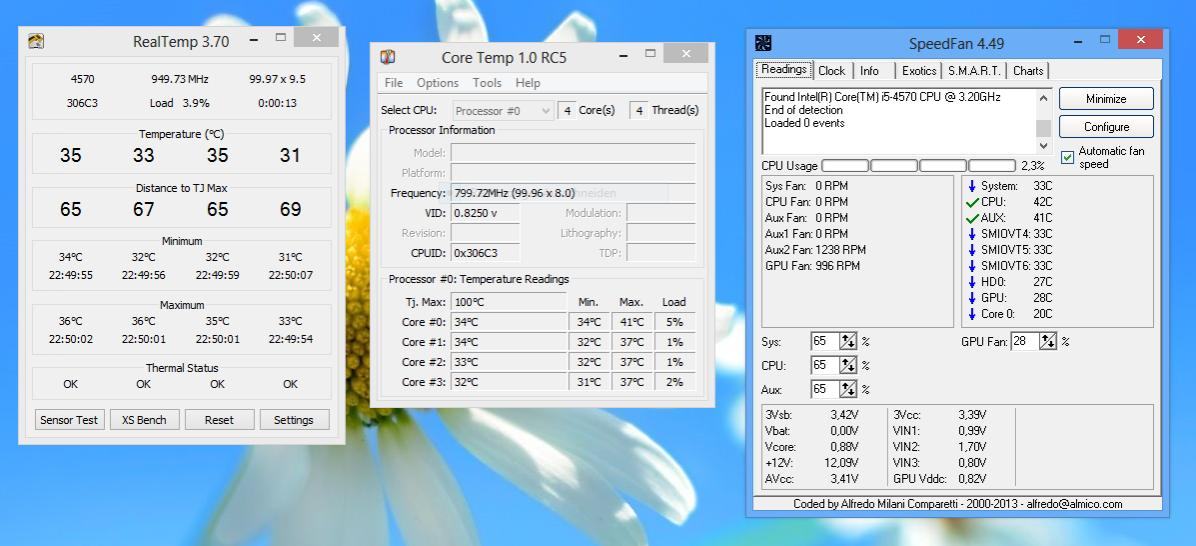Click the Core Temp title bar app icon
The image size is (1196, 546).
tap(387, 57)
